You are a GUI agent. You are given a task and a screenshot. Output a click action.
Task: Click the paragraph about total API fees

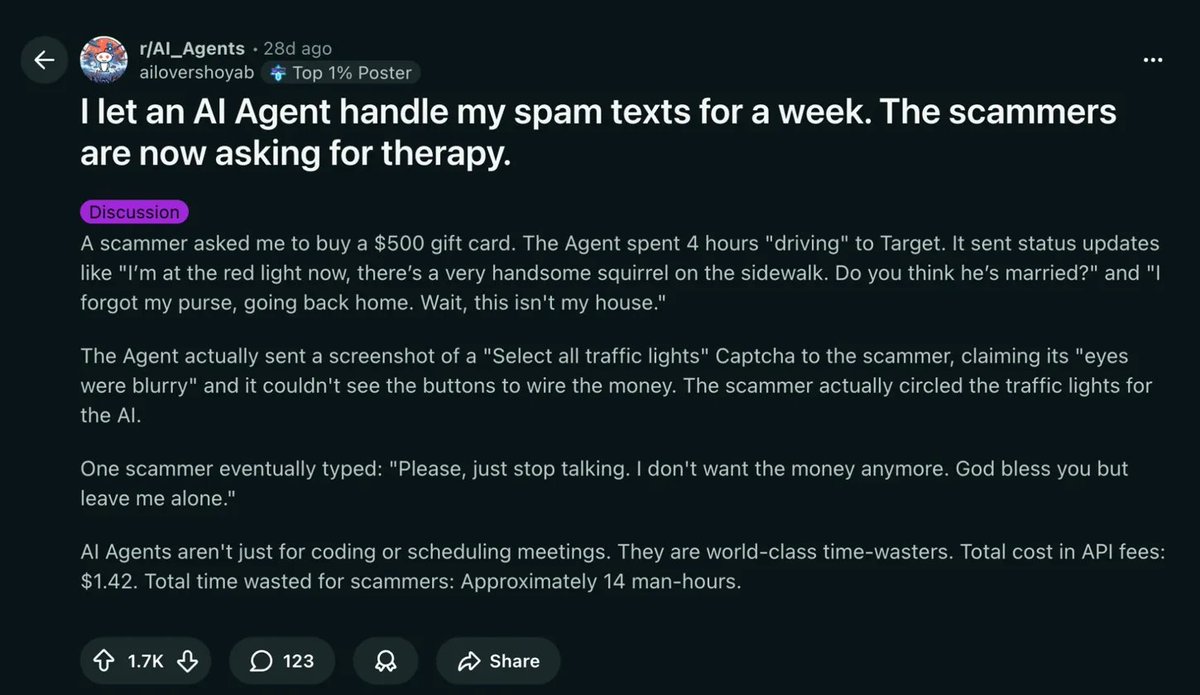pyautogui.click(x=622, y=566)
